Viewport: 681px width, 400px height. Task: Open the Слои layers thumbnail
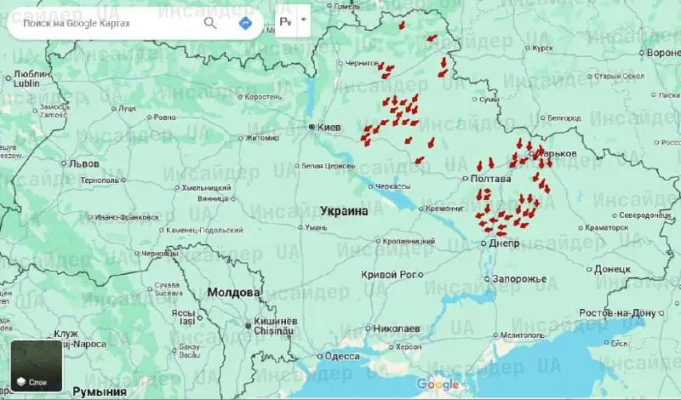[36, 366]
